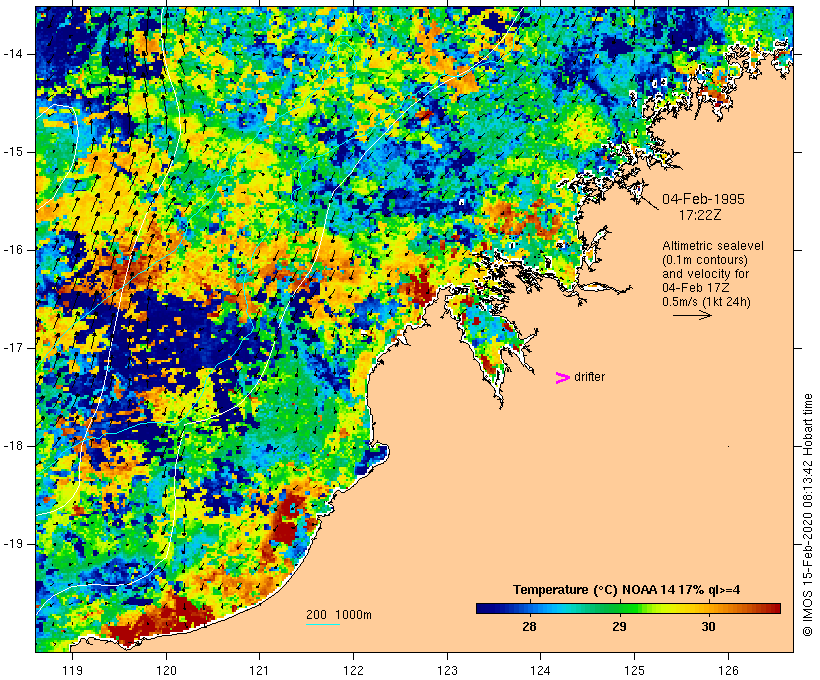Image resolution: width=820 pixels, height=680 pixels.
Task: Click the '(0.1m contours)' annotation line
Action: [705, 260]
